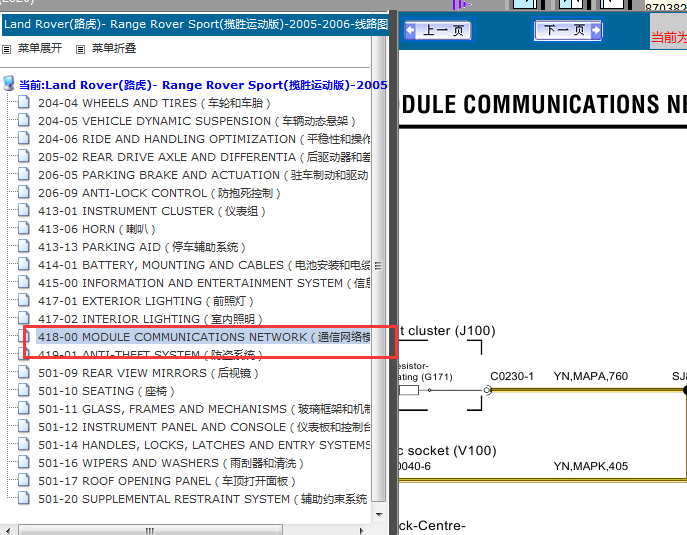The height and width of the screenshot is (535, 687).
Task: Open 501-14 HANDLES, LOCKS, LATCHES entry
Action: point(204,445)
